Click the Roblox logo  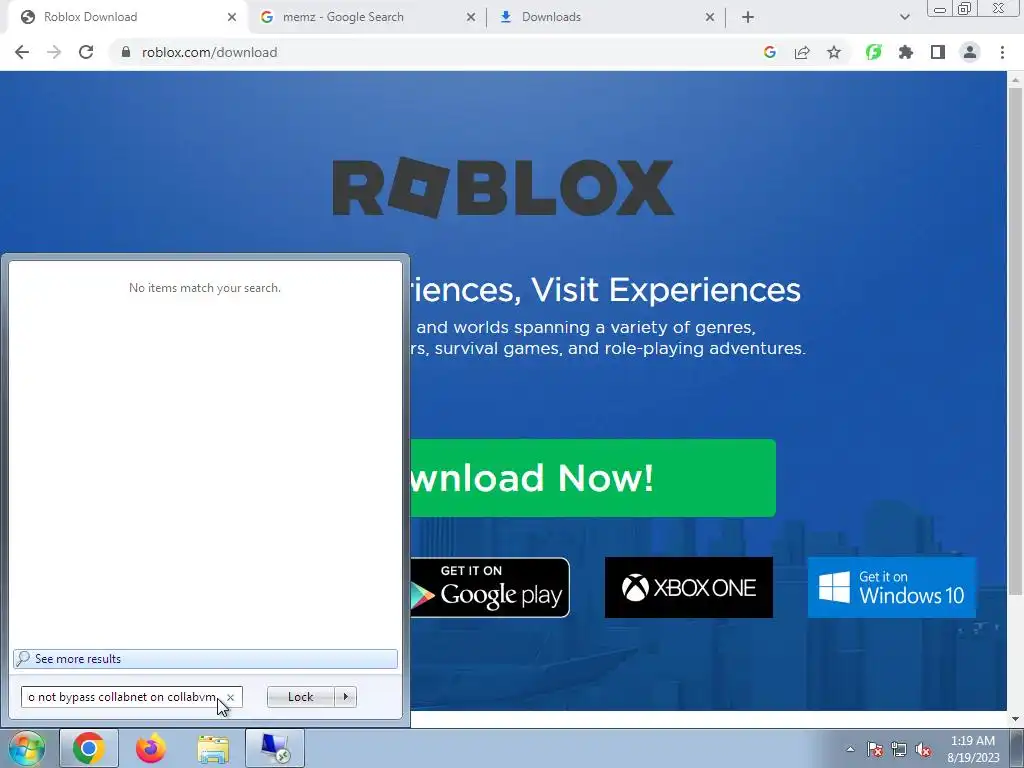point(503,187)
